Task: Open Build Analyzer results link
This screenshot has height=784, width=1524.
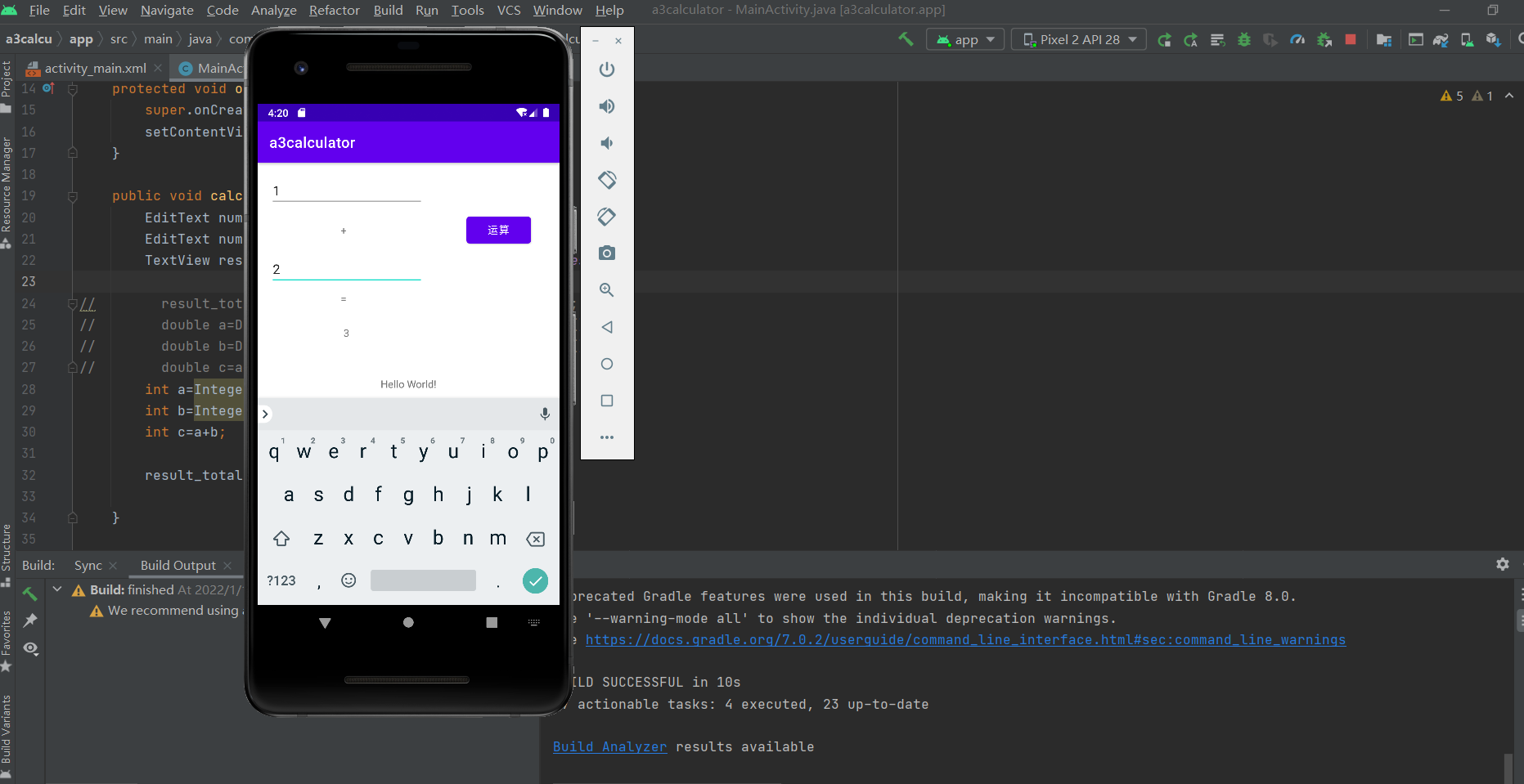Action: point(609,746)
